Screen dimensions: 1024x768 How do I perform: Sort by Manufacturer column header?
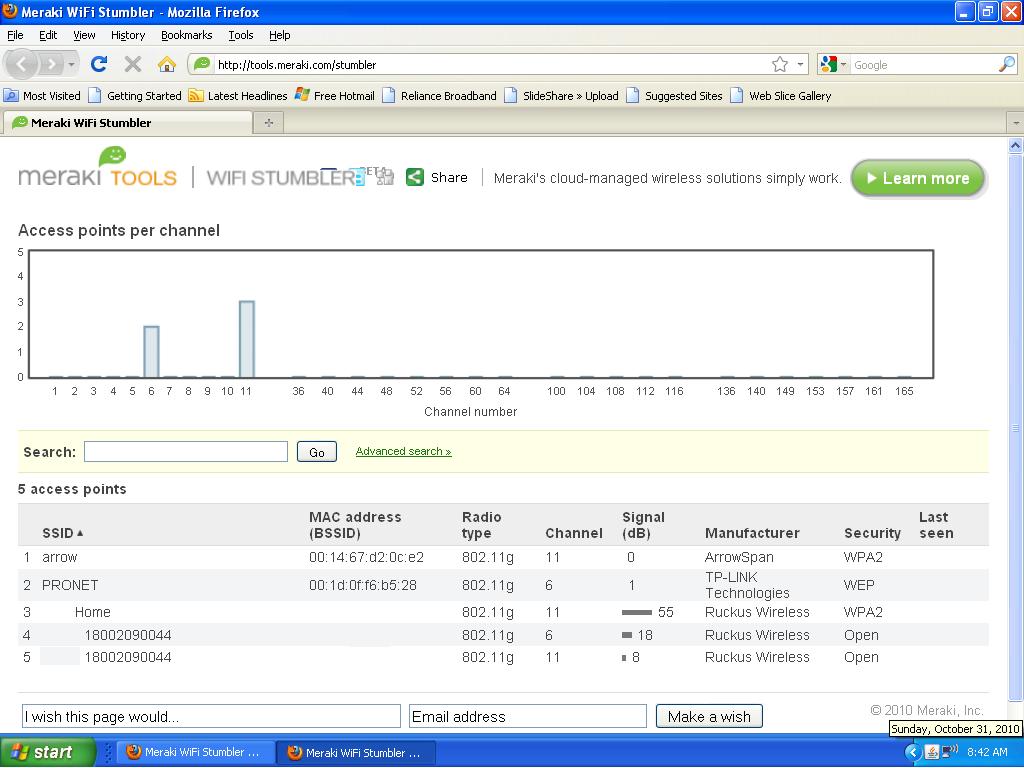[752, 533]
